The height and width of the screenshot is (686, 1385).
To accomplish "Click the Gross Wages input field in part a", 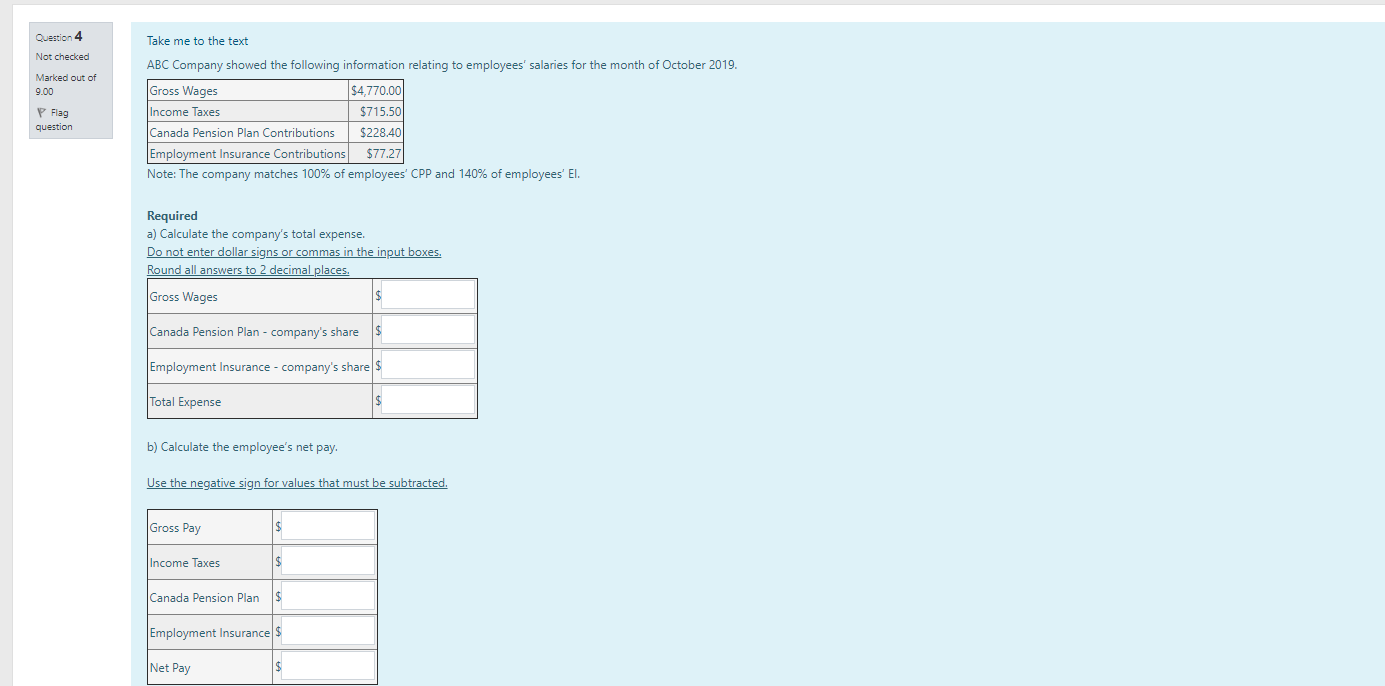I will (426, 294).
